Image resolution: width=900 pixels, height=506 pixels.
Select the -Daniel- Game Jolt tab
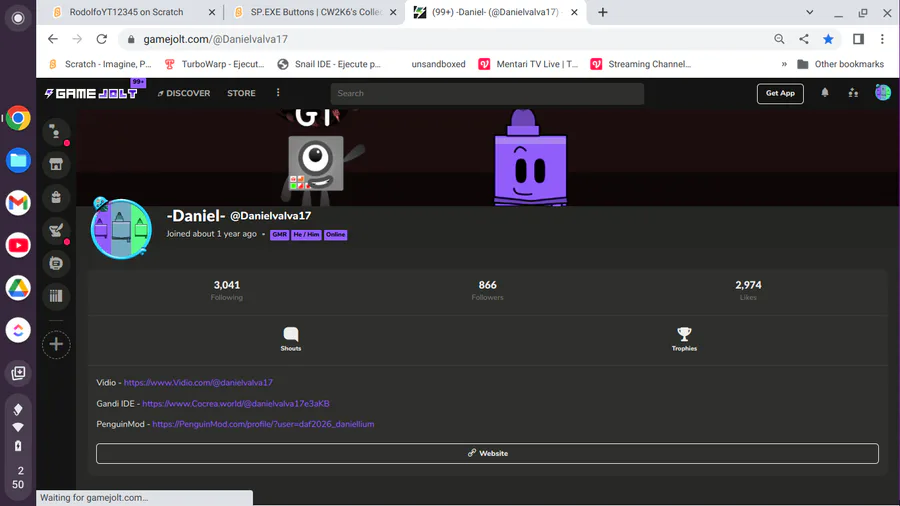pyautogui.click(x=495, y=12)
